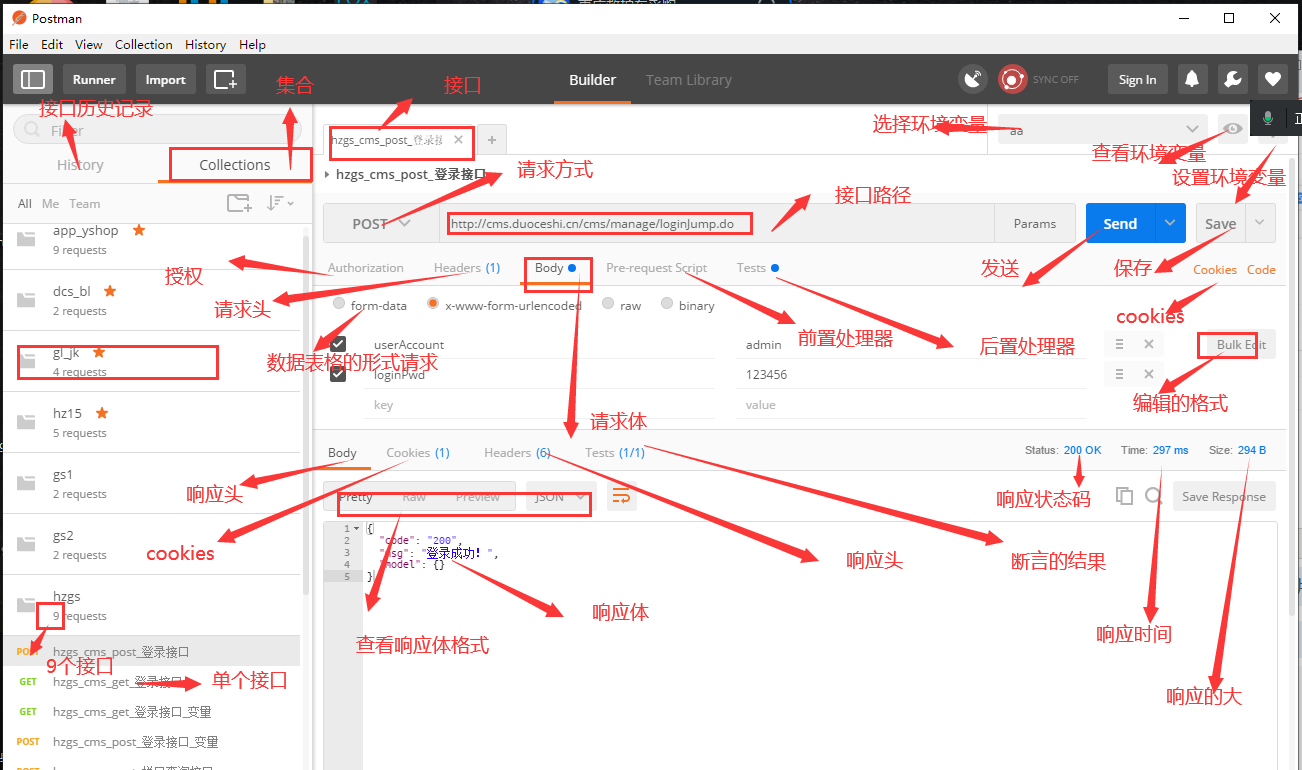Screen dimensions: 1302x770
Task: Open a new window with the plus-window icon
Action: [x=225, y=79]
